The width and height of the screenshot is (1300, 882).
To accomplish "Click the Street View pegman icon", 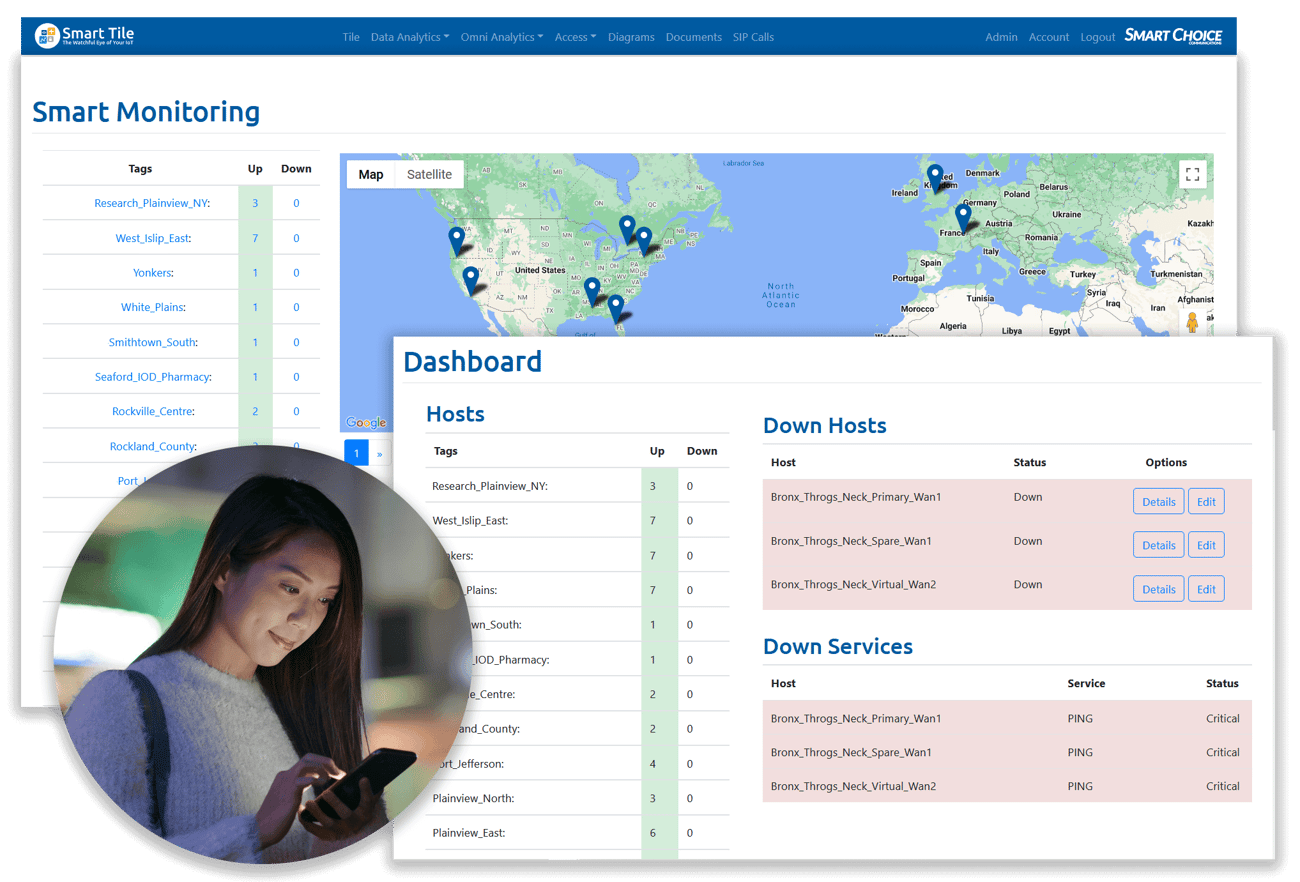I will tap(1191, 323).
